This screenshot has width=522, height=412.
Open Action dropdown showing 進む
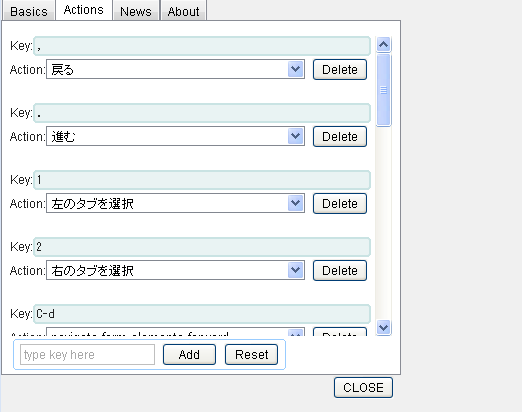click(175, 136)
